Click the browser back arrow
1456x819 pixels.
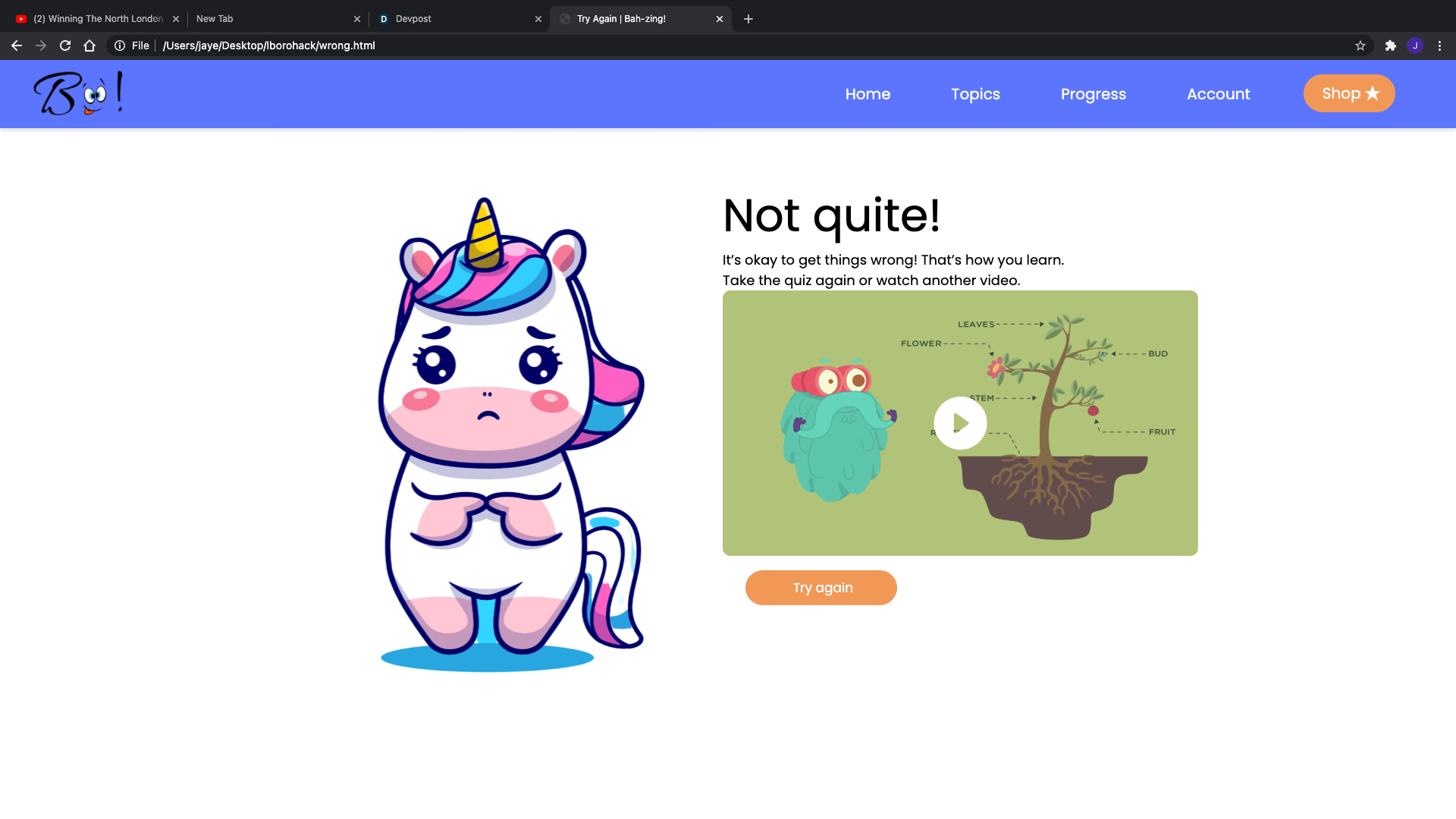[17, 45]
